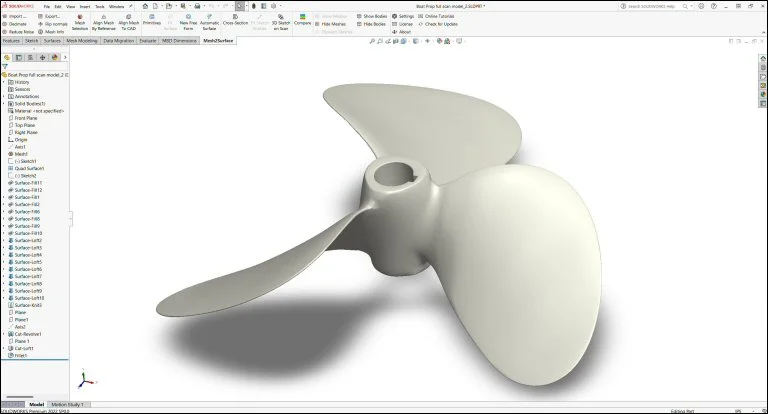Create a New Free Form surface
This screenshot has height=414, width=768.
tap(187, 22)
